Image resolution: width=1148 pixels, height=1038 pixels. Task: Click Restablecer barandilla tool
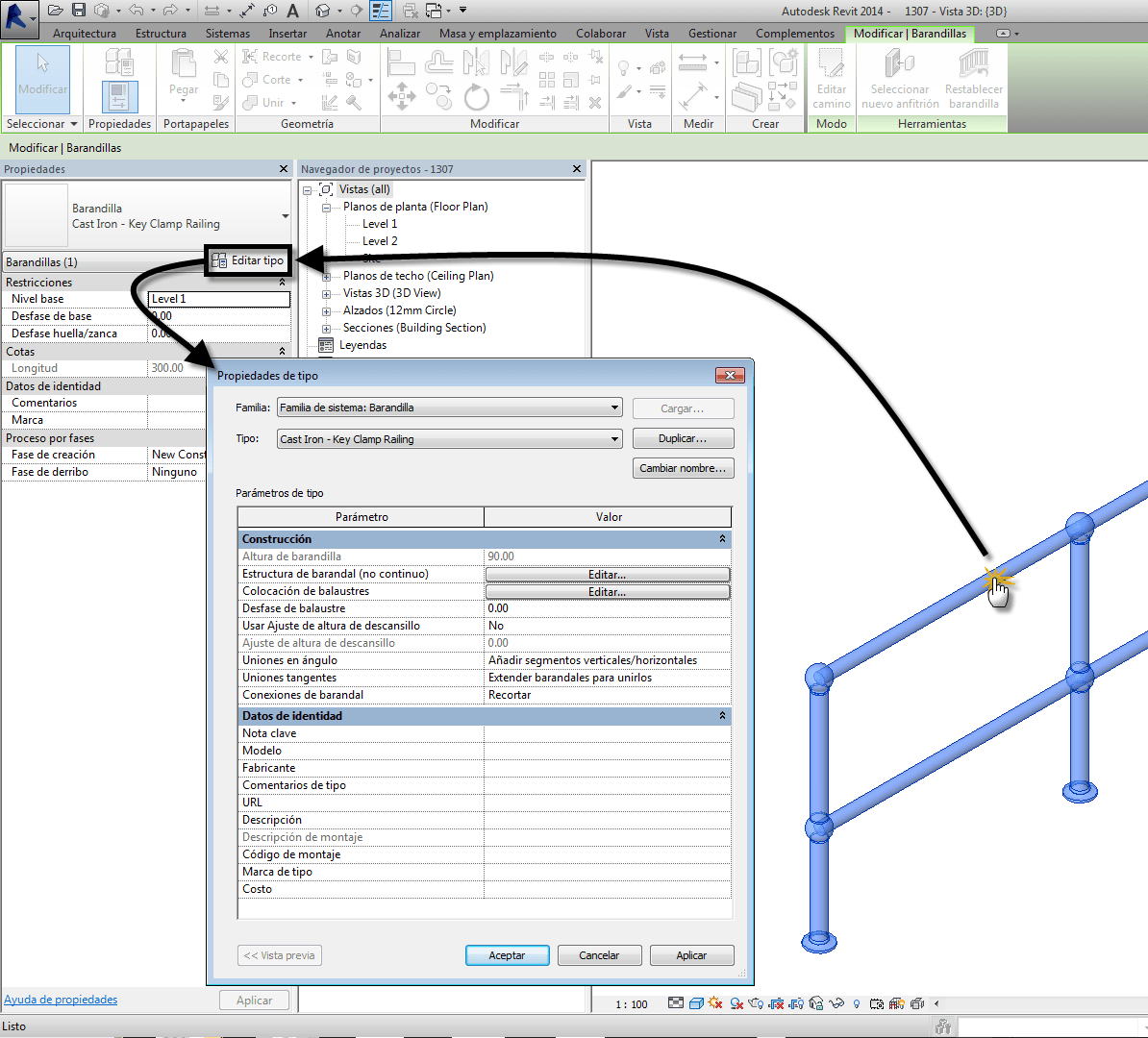coord(974,79)
